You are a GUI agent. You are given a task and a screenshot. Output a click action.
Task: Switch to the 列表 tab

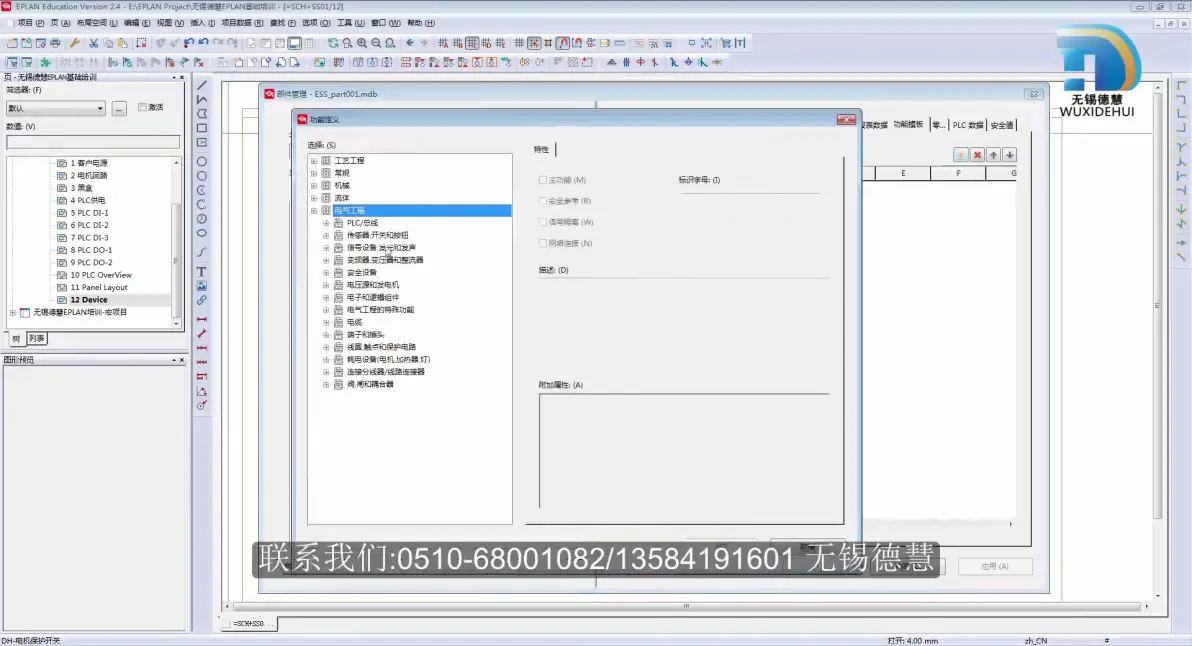point(36,339)
